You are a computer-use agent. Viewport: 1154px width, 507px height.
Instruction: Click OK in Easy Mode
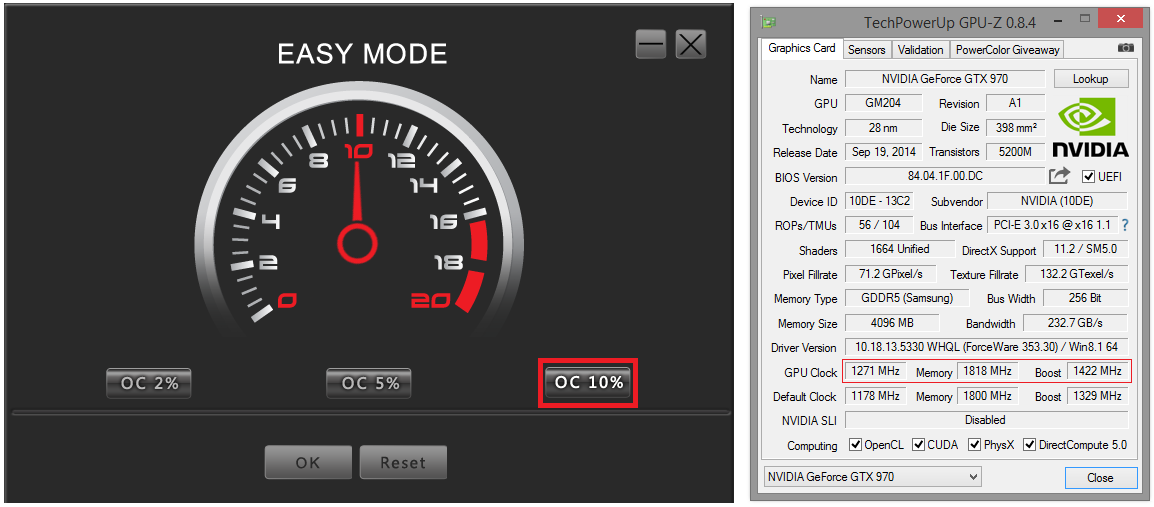(308, 462)
